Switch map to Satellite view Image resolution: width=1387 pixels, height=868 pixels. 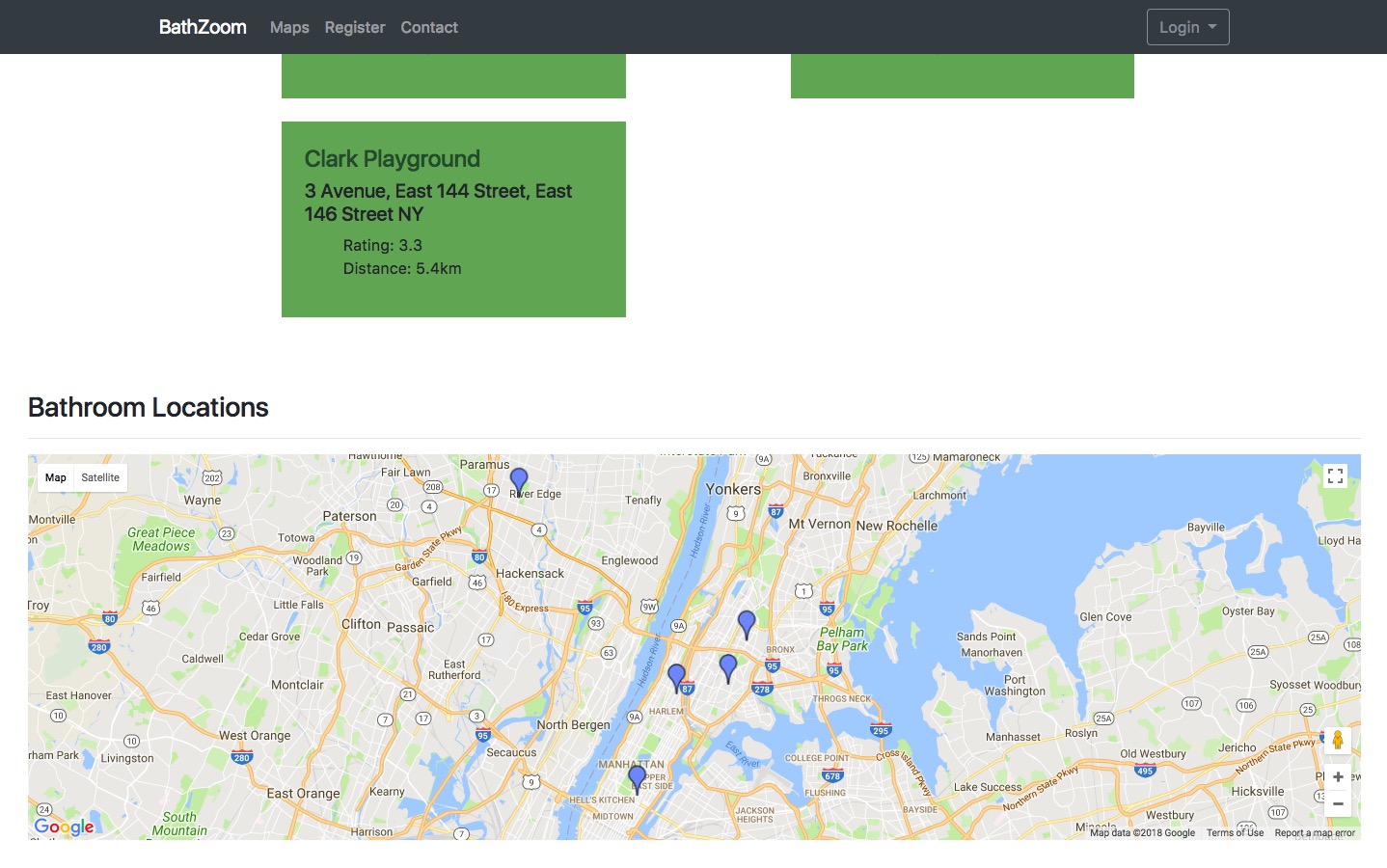(x=100, y=477)
